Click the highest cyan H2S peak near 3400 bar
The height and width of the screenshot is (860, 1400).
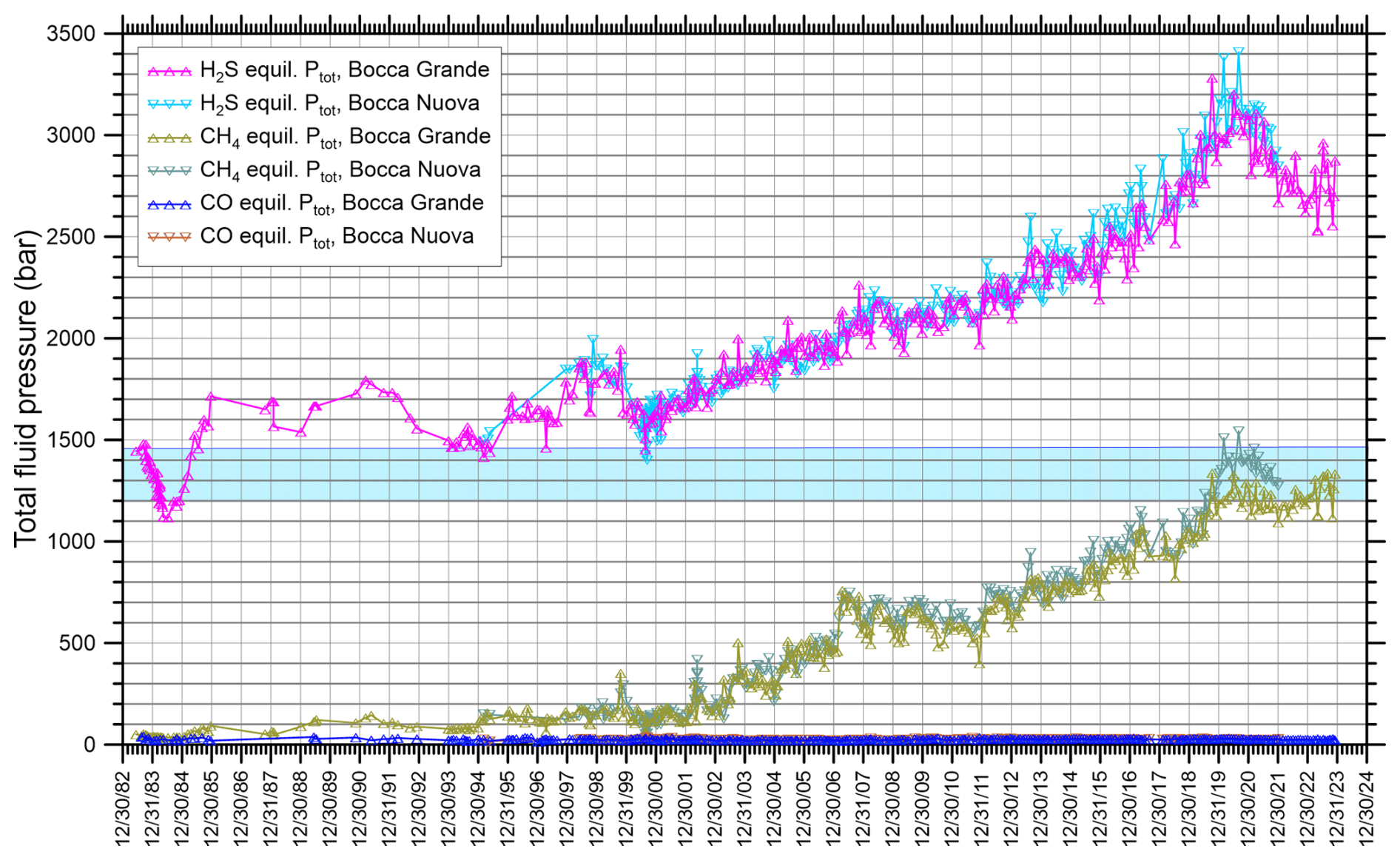point(1238,52)
